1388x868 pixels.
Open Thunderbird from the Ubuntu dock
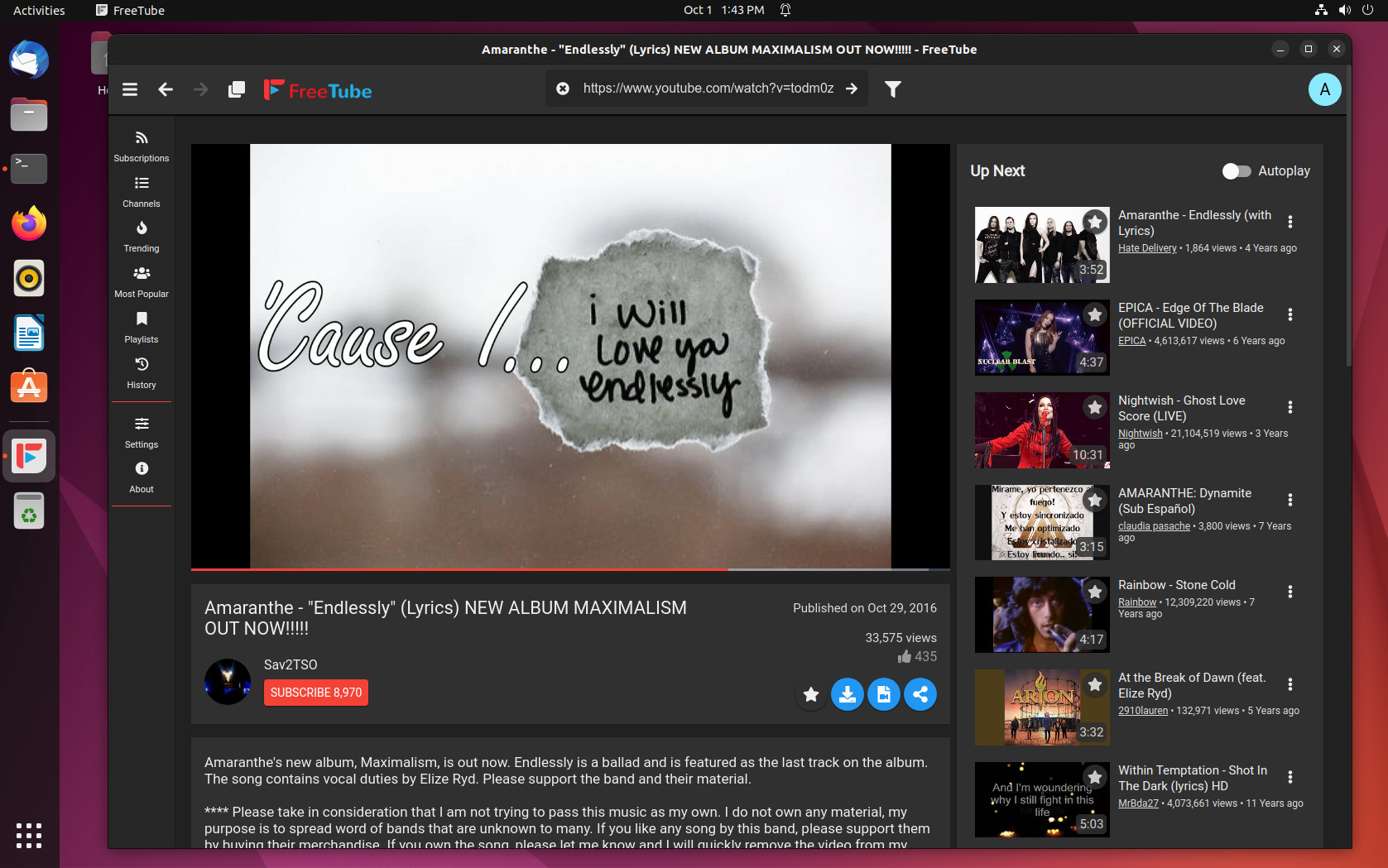coord(29,60)
